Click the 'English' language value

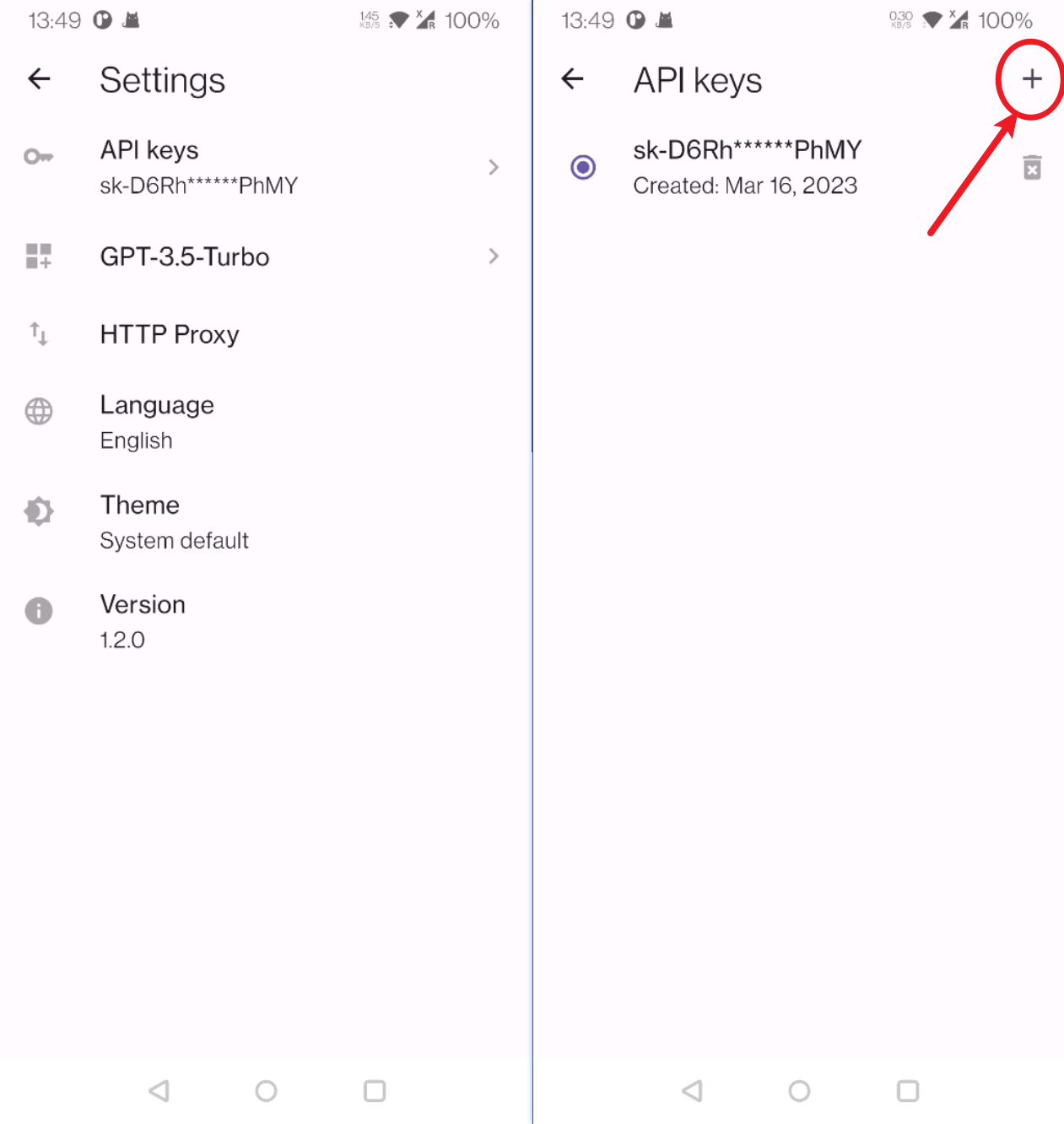pos(136,441)
